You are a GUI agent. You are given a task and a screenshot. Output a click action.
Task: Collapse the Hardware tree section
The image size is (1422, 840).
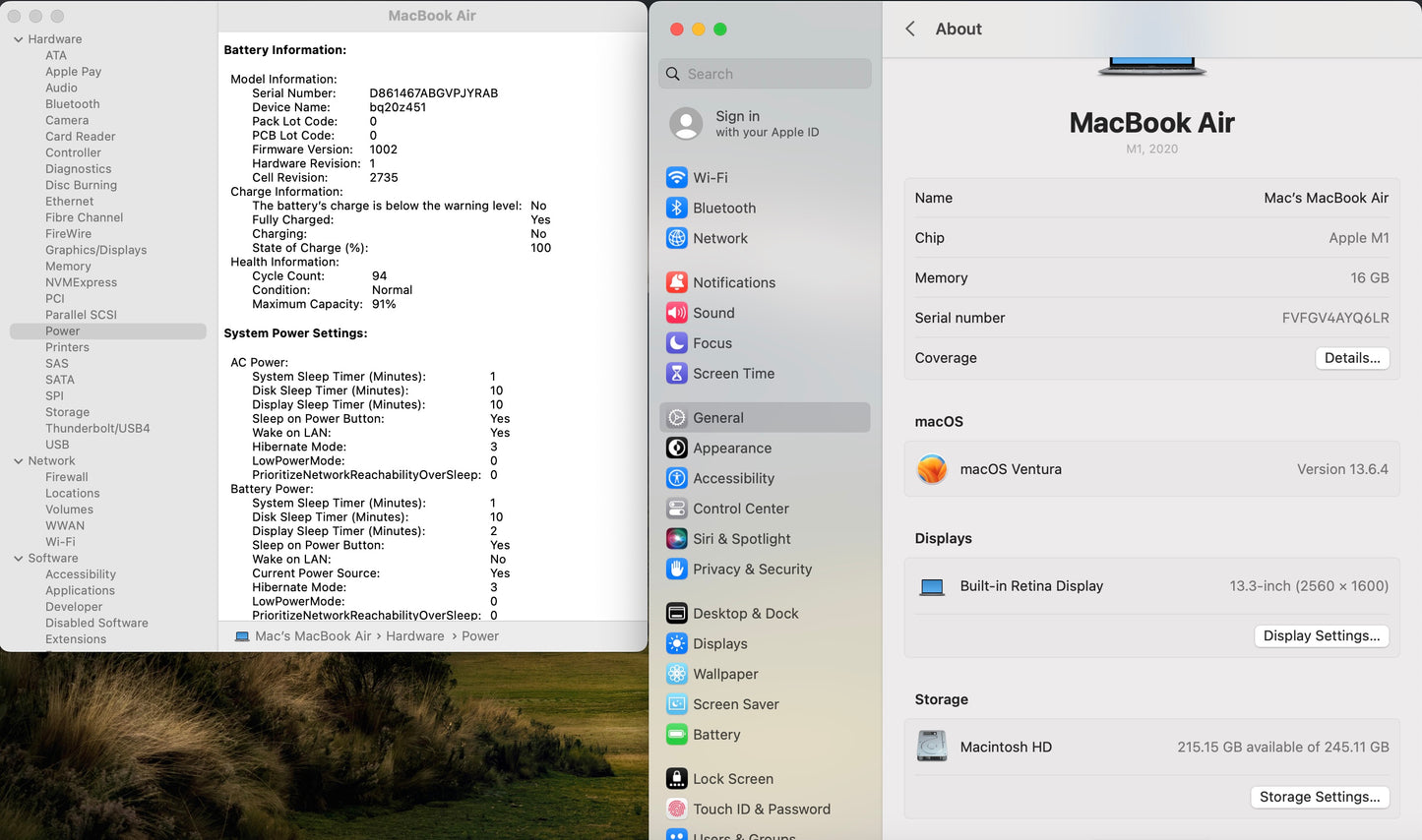pos(18,39)
